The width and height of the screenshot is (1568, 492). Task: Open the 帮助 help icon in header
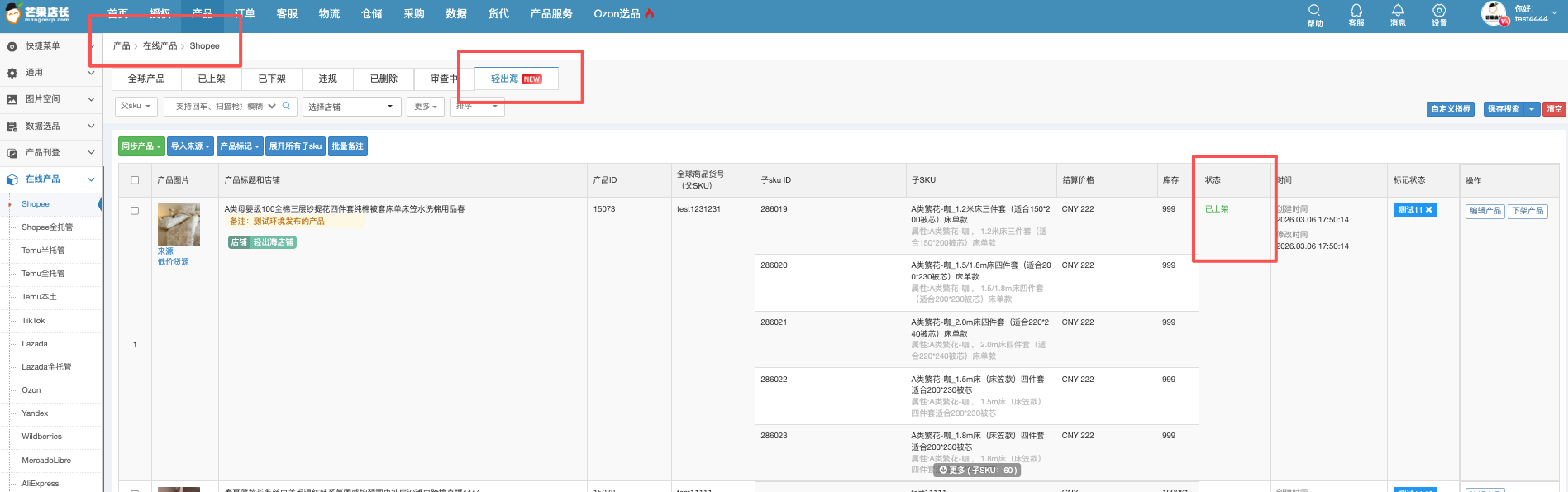(1314, 11)
